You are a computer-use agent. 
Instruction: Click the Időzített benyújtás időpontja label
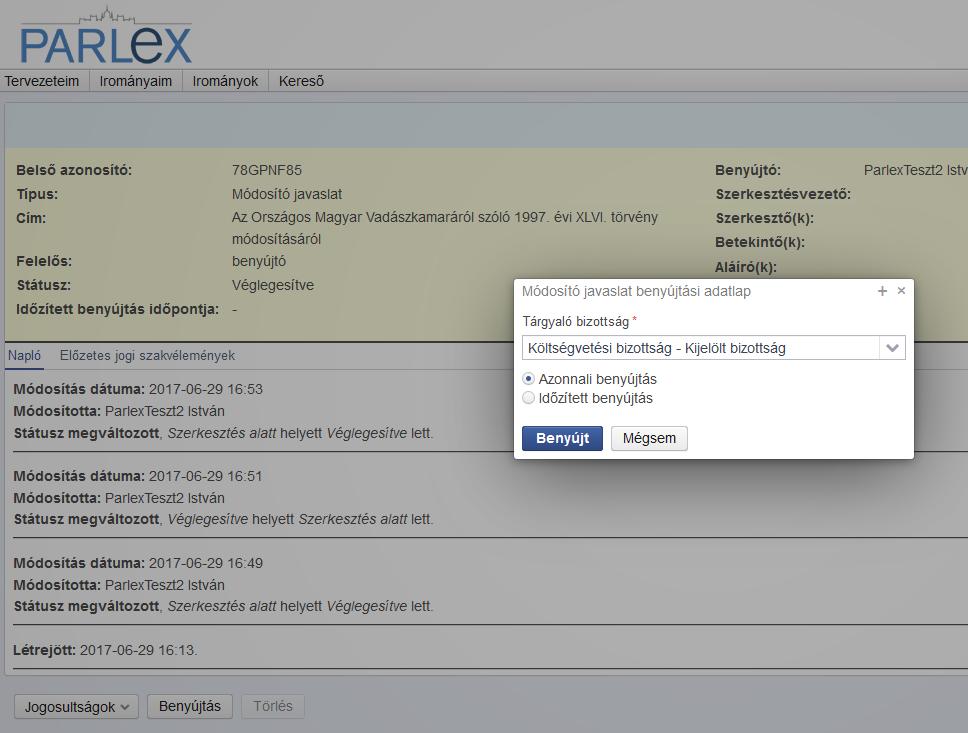pyautogui.click(x=117, y=309)
